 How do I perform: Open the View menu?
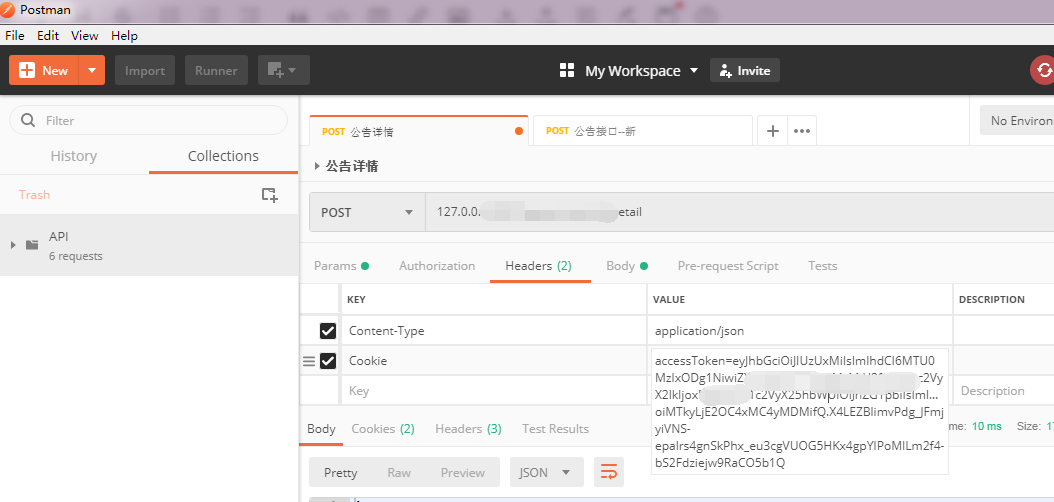pos(85,36)
